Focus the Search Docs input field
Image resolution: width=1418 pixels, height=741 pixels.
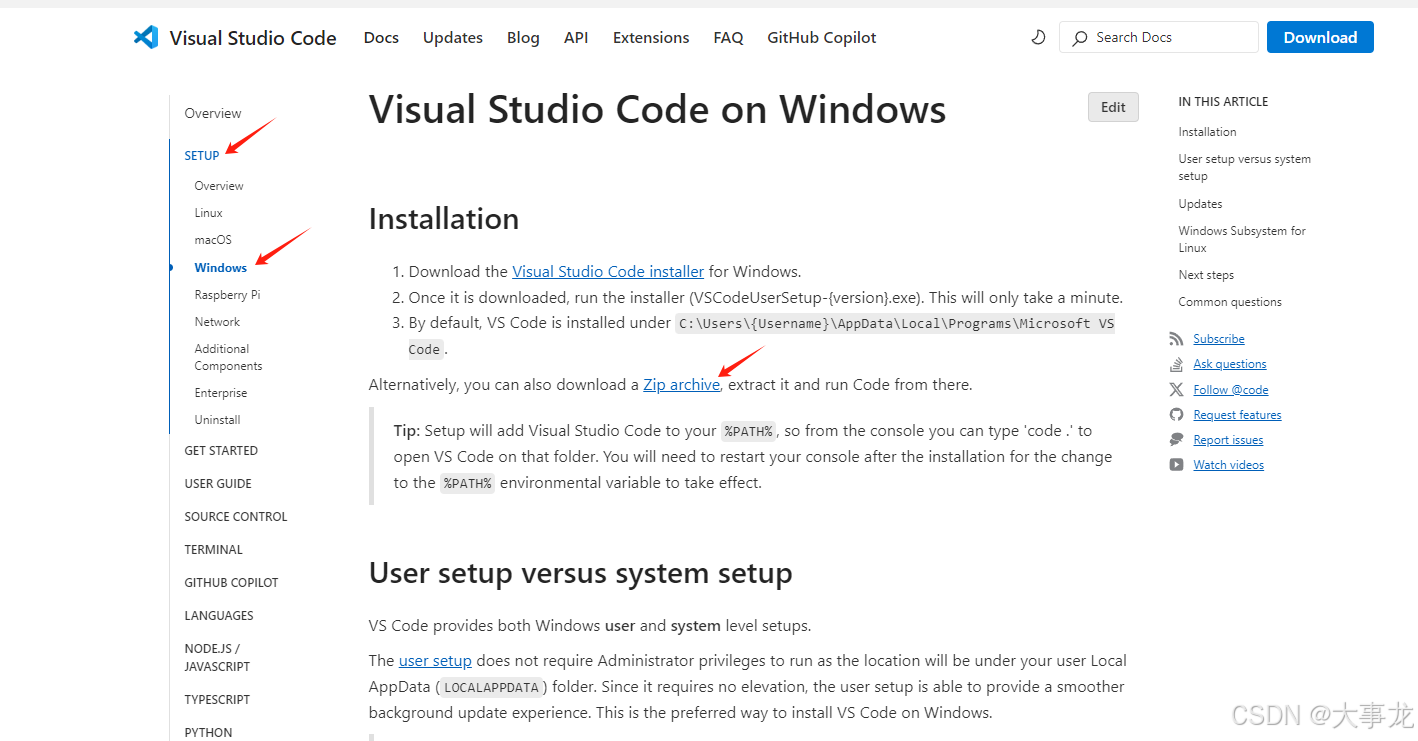[x=1158, y=38]
